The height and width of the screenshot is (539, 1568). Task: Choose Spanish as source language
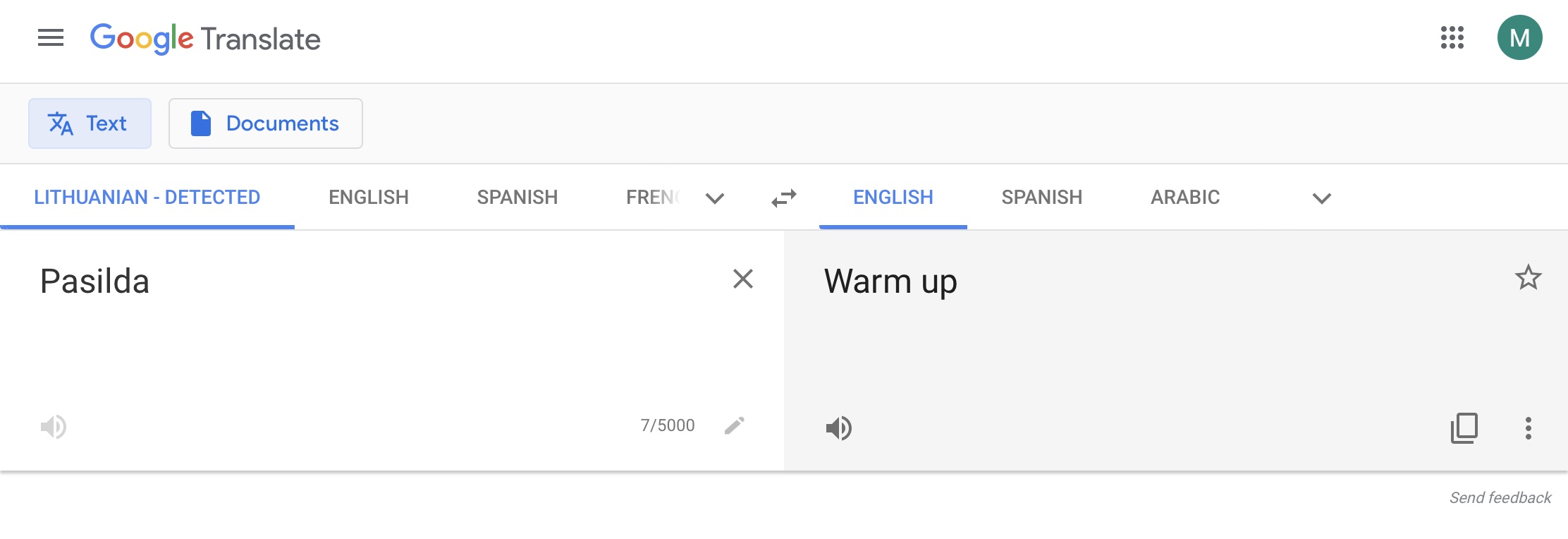pos(517,198)
